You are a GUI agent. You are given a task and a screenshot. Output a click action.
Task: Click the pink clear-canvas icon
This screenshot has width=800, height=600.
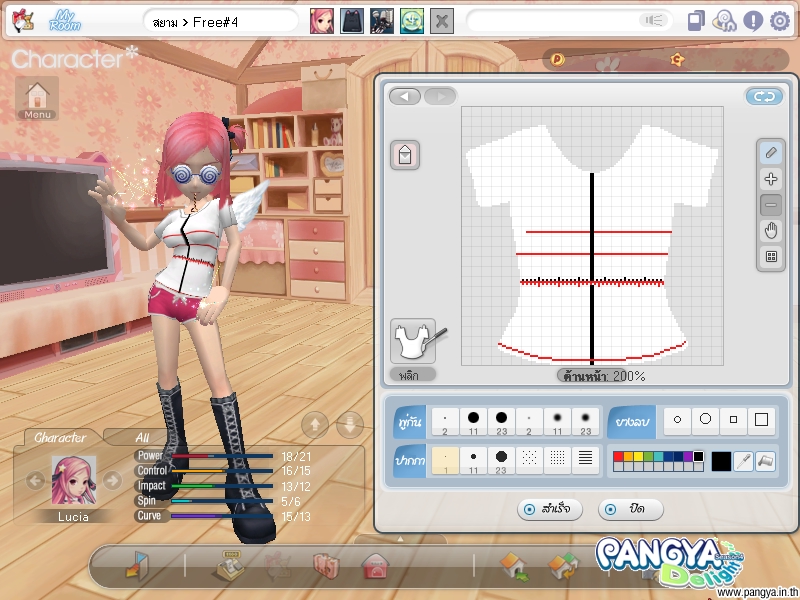[x=405, y=155]
